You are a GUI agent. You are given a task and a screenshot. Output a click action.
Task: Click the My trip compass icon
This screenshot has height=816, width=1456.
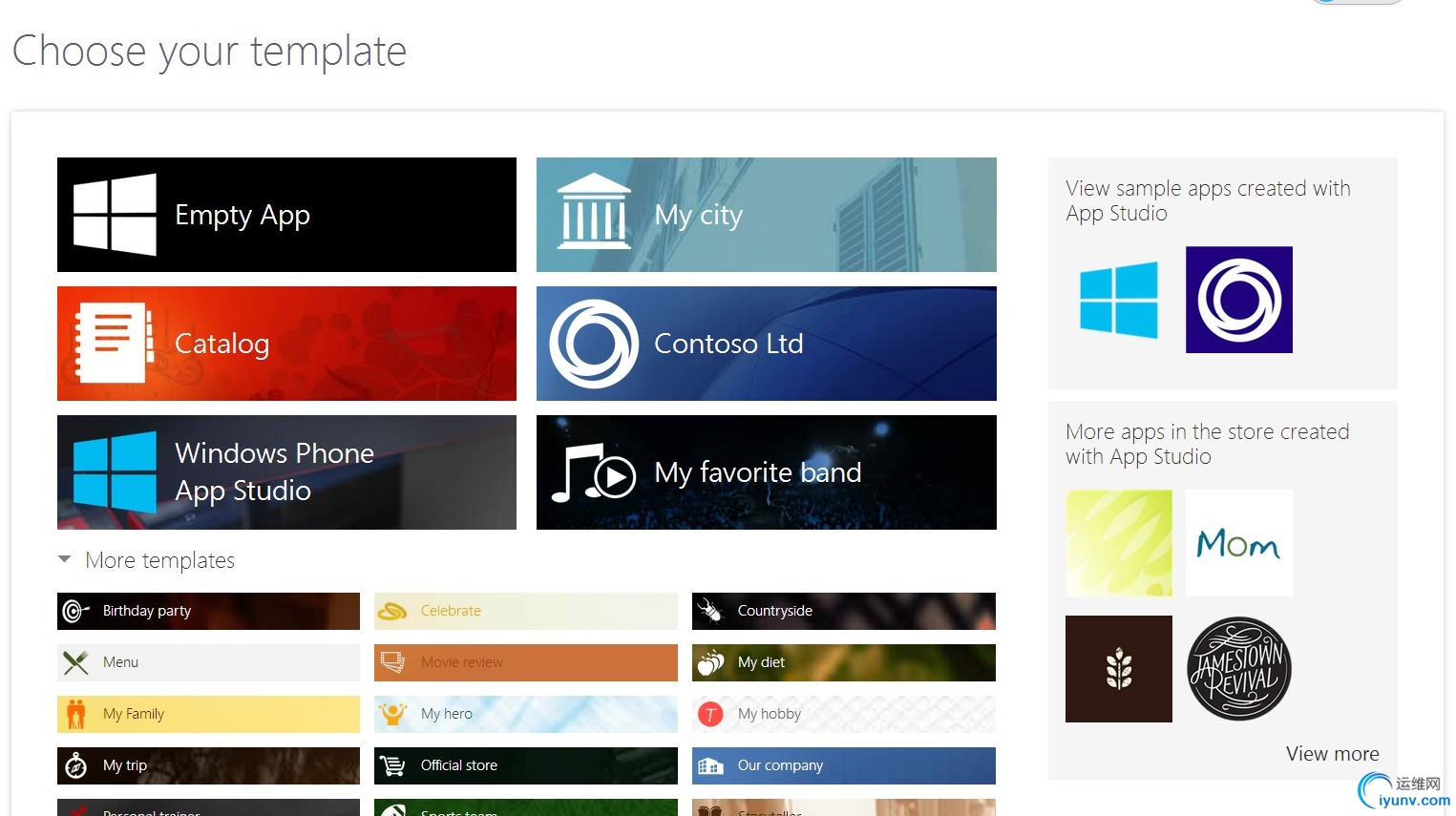coord(75,765)
